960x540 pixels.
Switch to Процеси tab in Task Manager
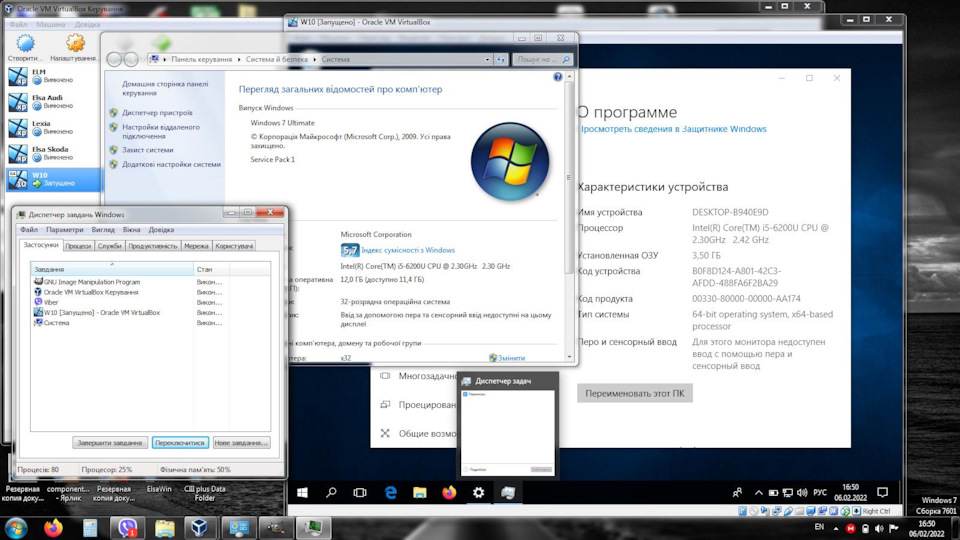(78, 246)
